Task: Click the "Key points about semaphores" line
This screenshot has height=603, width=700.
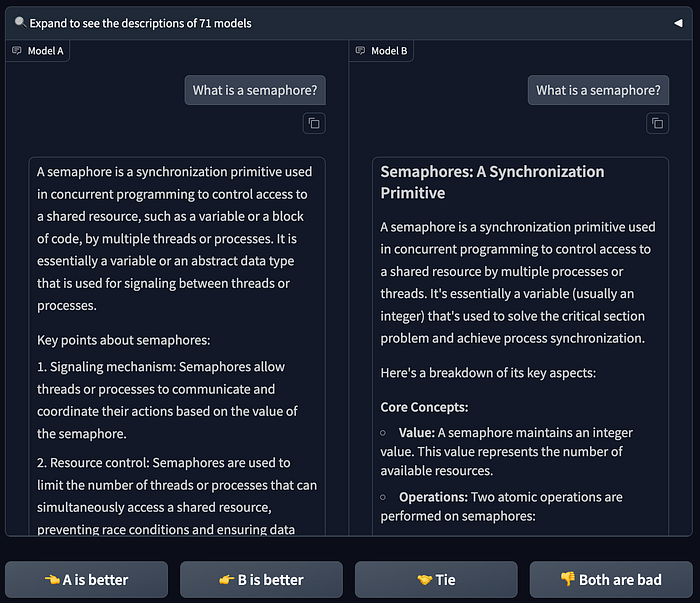Action: [123, 340]
